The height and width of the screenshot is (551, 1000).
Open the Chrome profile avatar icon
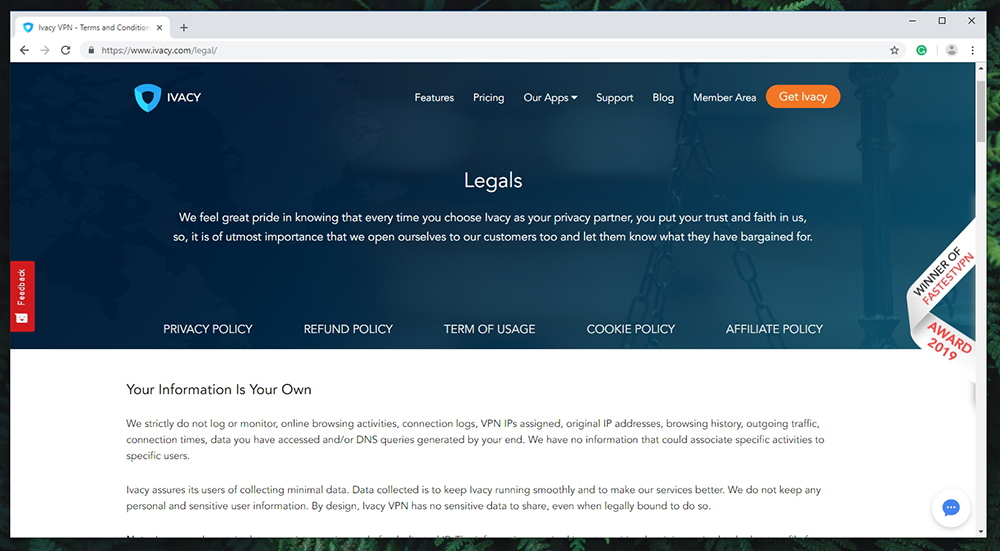[x=951, y=50]
